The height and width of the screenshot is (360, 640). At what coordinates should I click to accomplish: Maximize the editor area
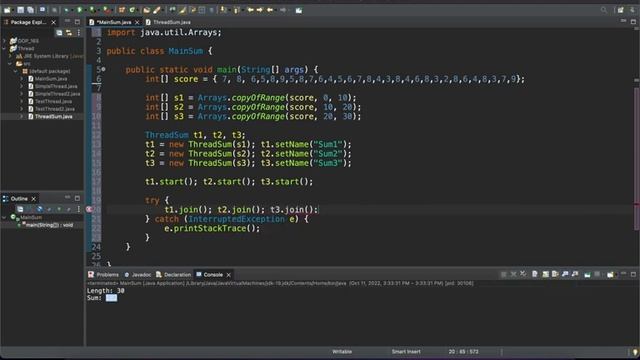[x=633, y=22]
